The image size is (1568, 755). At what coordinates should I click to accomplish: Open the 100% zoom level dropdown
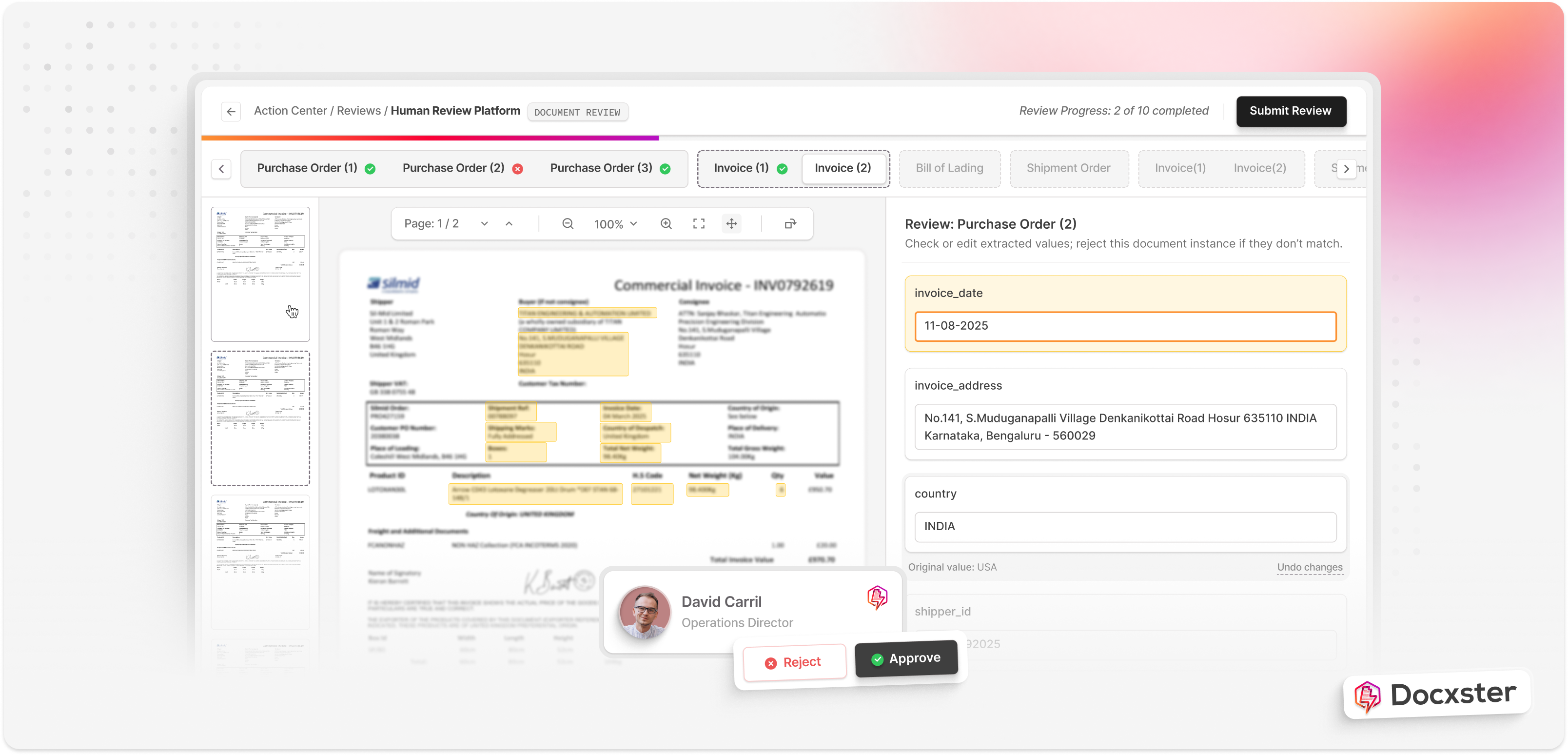point(615,224)
